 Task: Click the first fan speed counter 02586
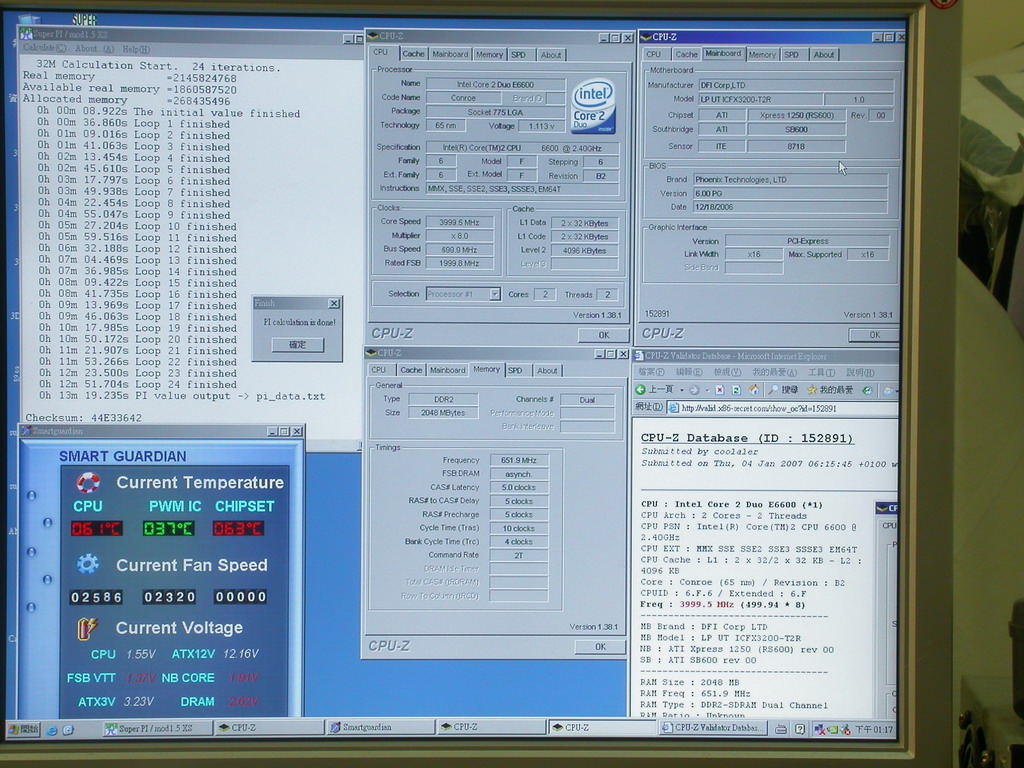tap(96, 597)
